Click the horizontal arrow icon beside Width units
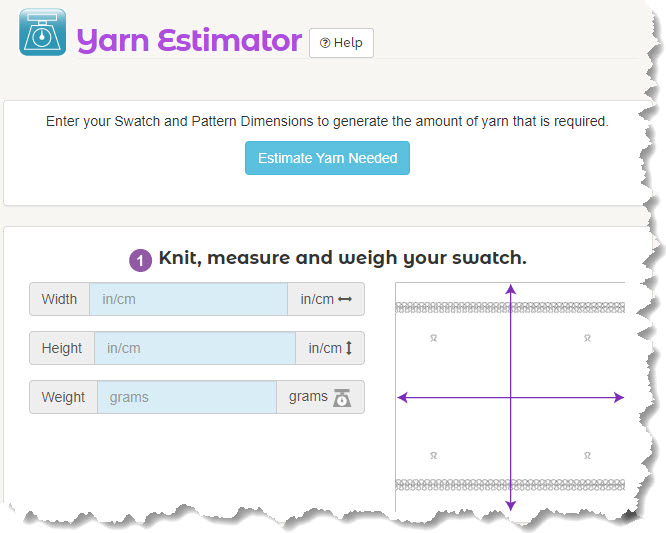 pos(345,299)
